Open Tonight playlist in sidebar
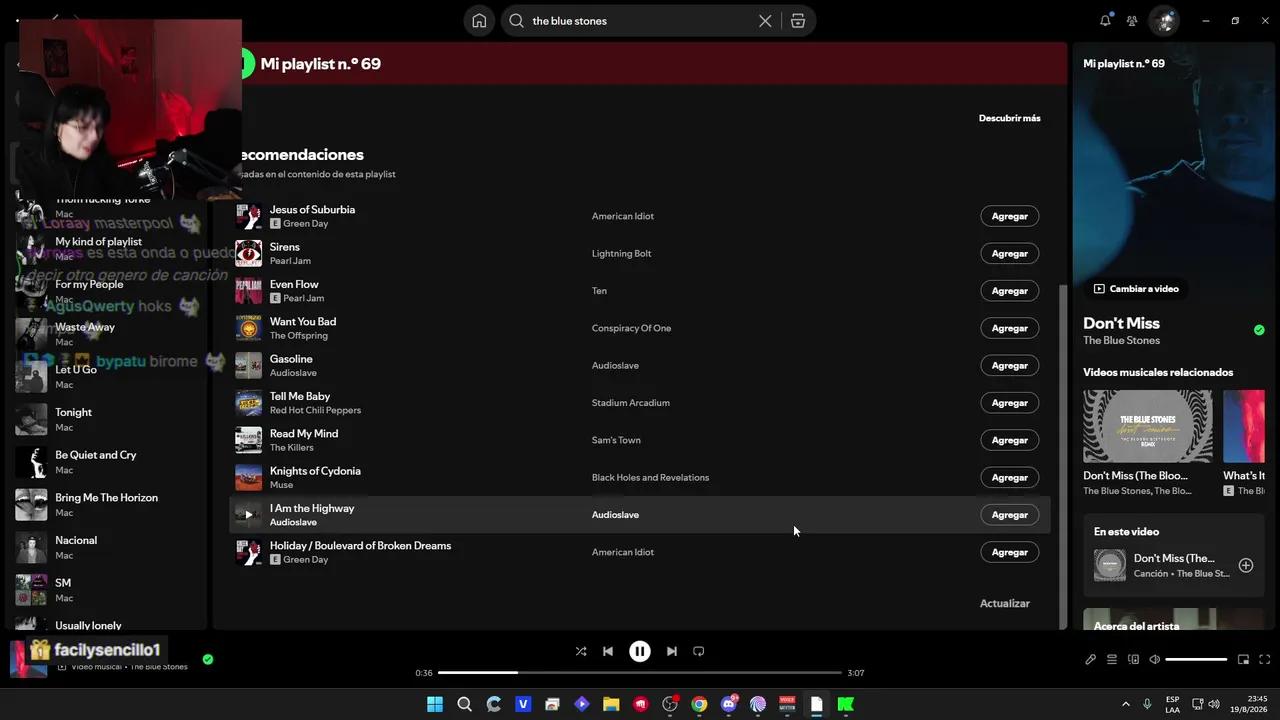1280x720 pixels. coord(110,419)
